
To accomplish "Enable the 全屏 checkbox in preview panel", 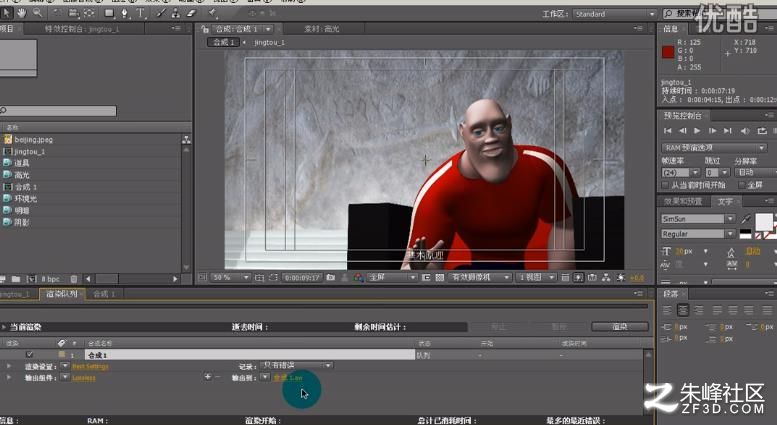I will 742,185.
